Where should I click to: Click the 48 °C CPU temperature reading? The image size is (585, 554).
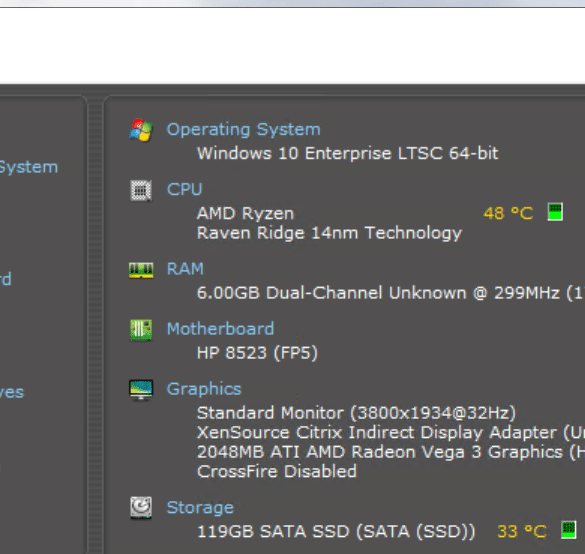coord(508,213)
